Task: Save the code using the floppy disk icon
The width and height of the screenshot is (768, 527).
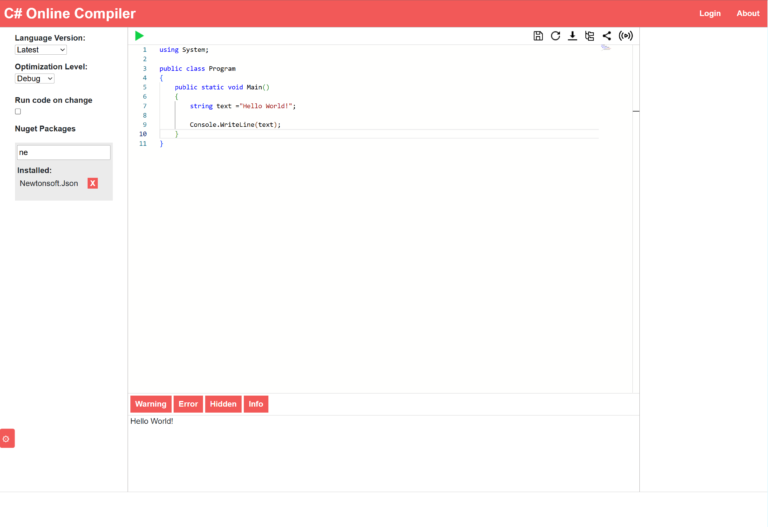Action: 538,36
